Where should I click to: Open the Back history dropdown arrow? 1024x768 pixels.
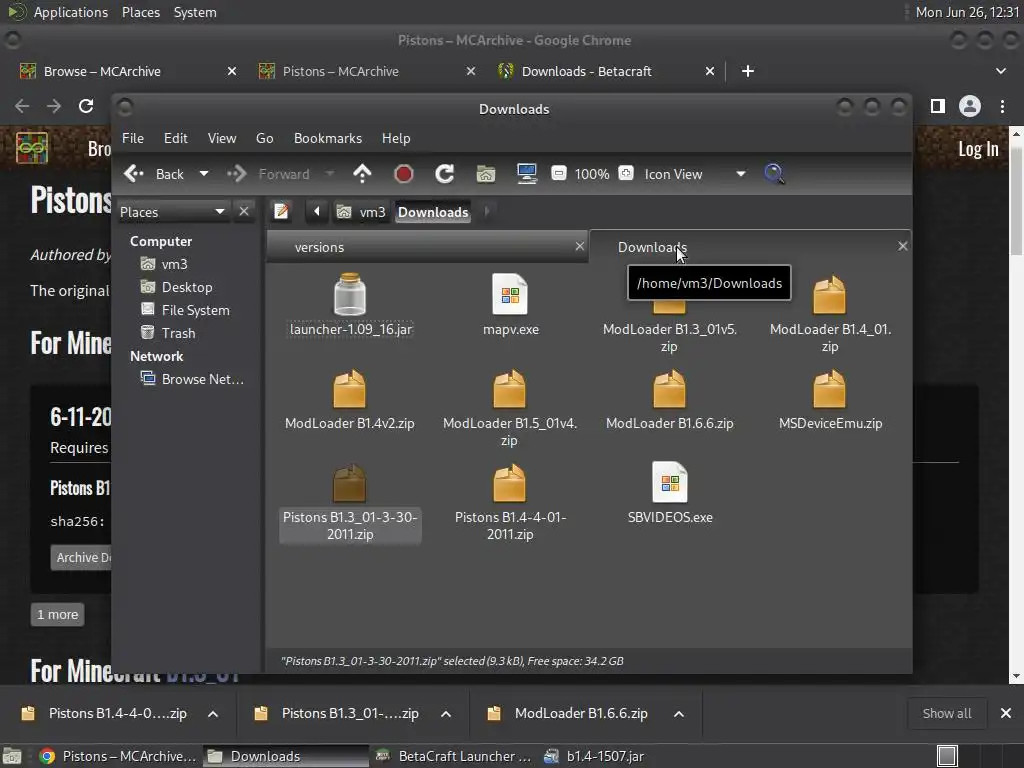point(204,174)
